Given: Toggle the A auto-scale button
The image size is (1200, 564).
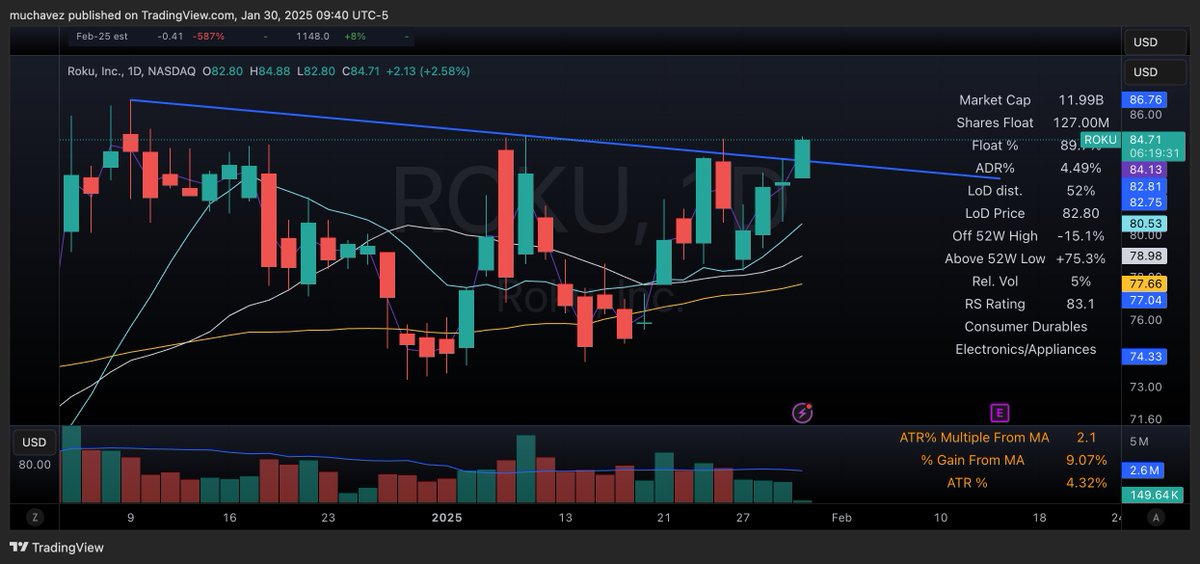Looking at the screenshot, I should click(x=1155, y=516).
